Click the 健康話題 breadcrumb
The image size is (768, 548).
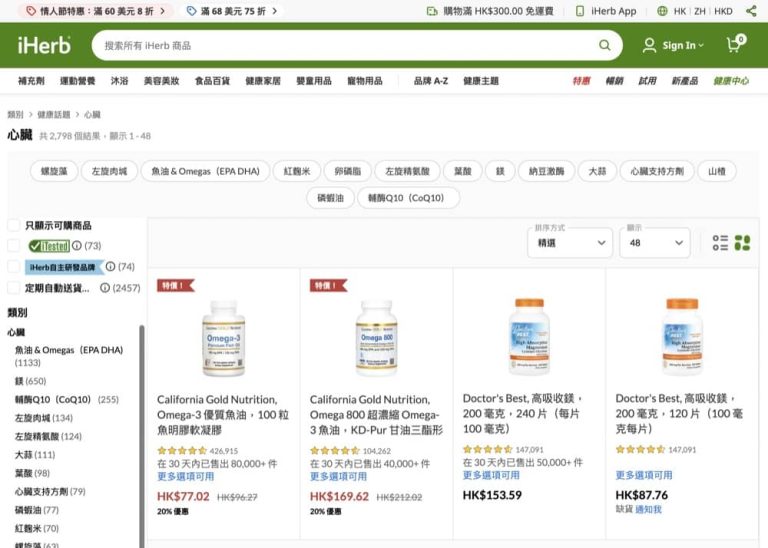pyautogui.click(x=54, y=115)
